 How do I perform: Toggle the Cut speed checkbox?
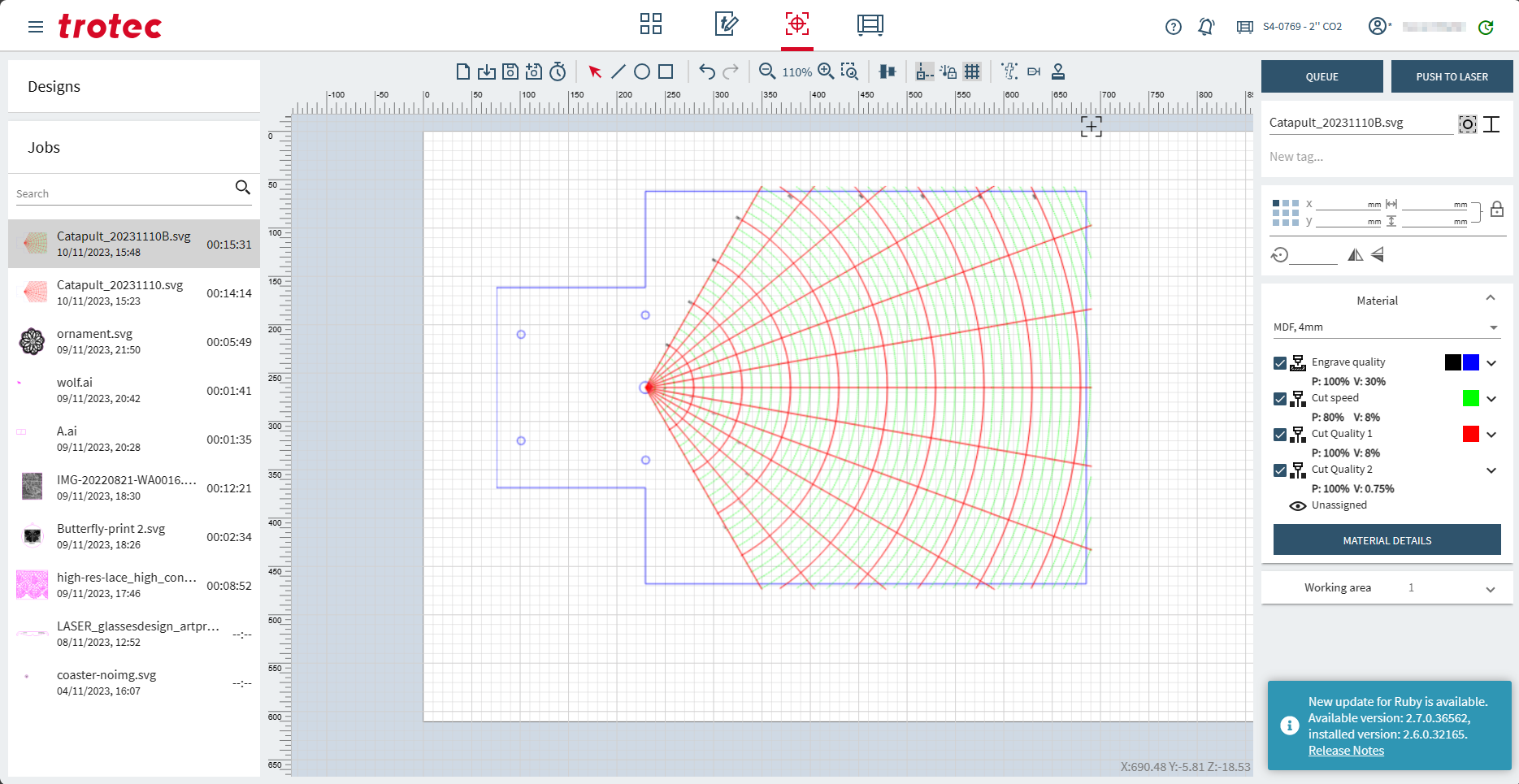coord(1280,399)
